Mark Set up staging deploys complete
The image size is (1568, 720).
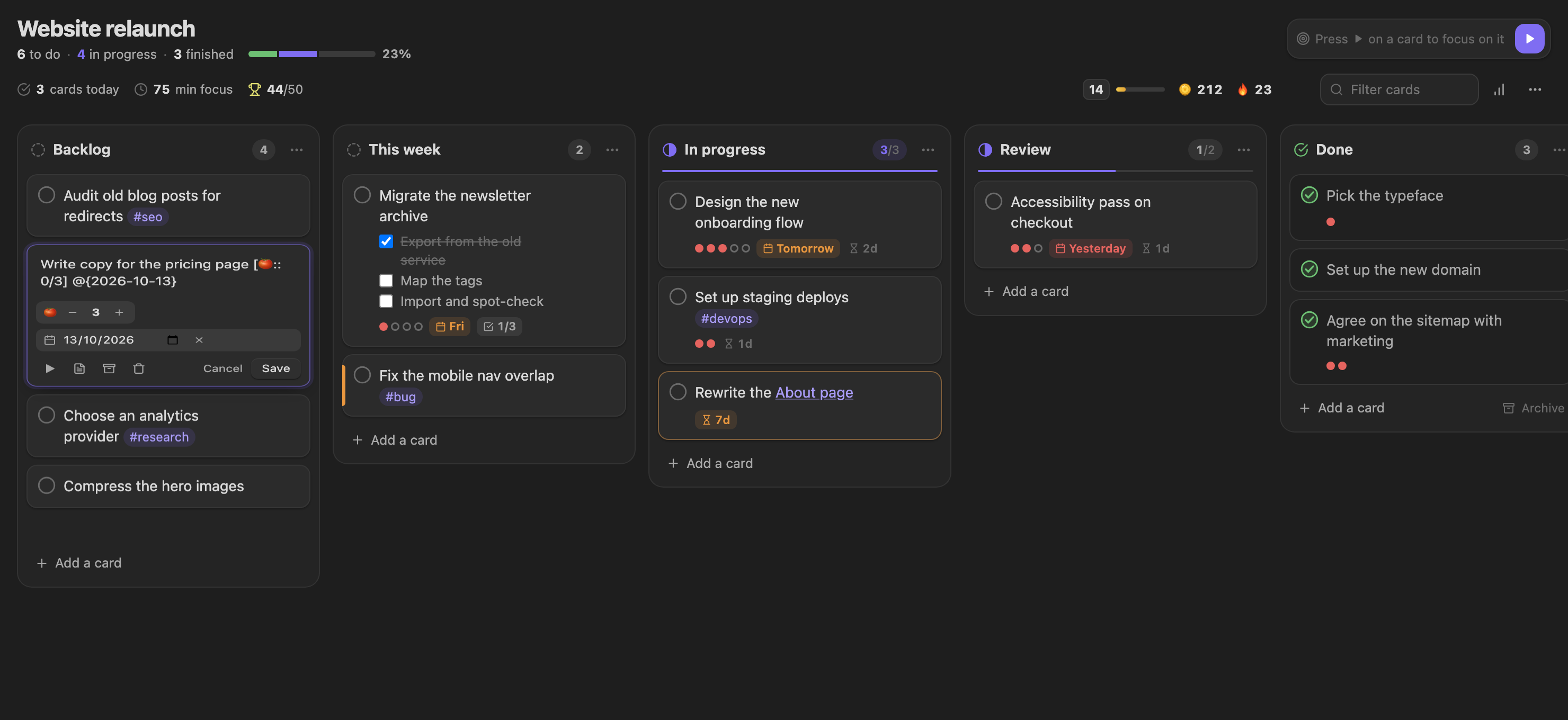678,297
